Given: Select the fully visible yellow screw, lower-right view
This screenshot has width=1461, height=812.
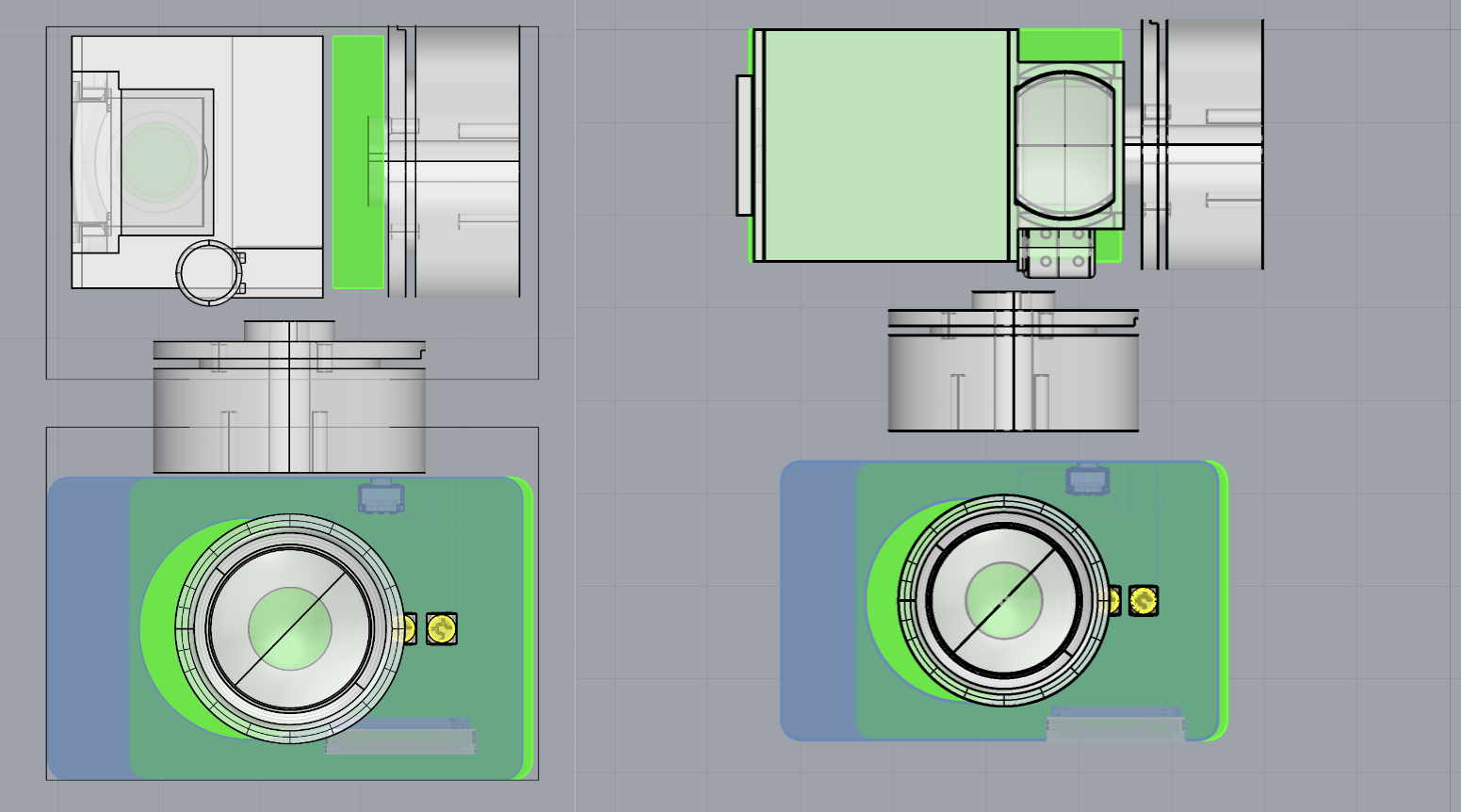Looking at the screenshot, I should coord(1144,600).
